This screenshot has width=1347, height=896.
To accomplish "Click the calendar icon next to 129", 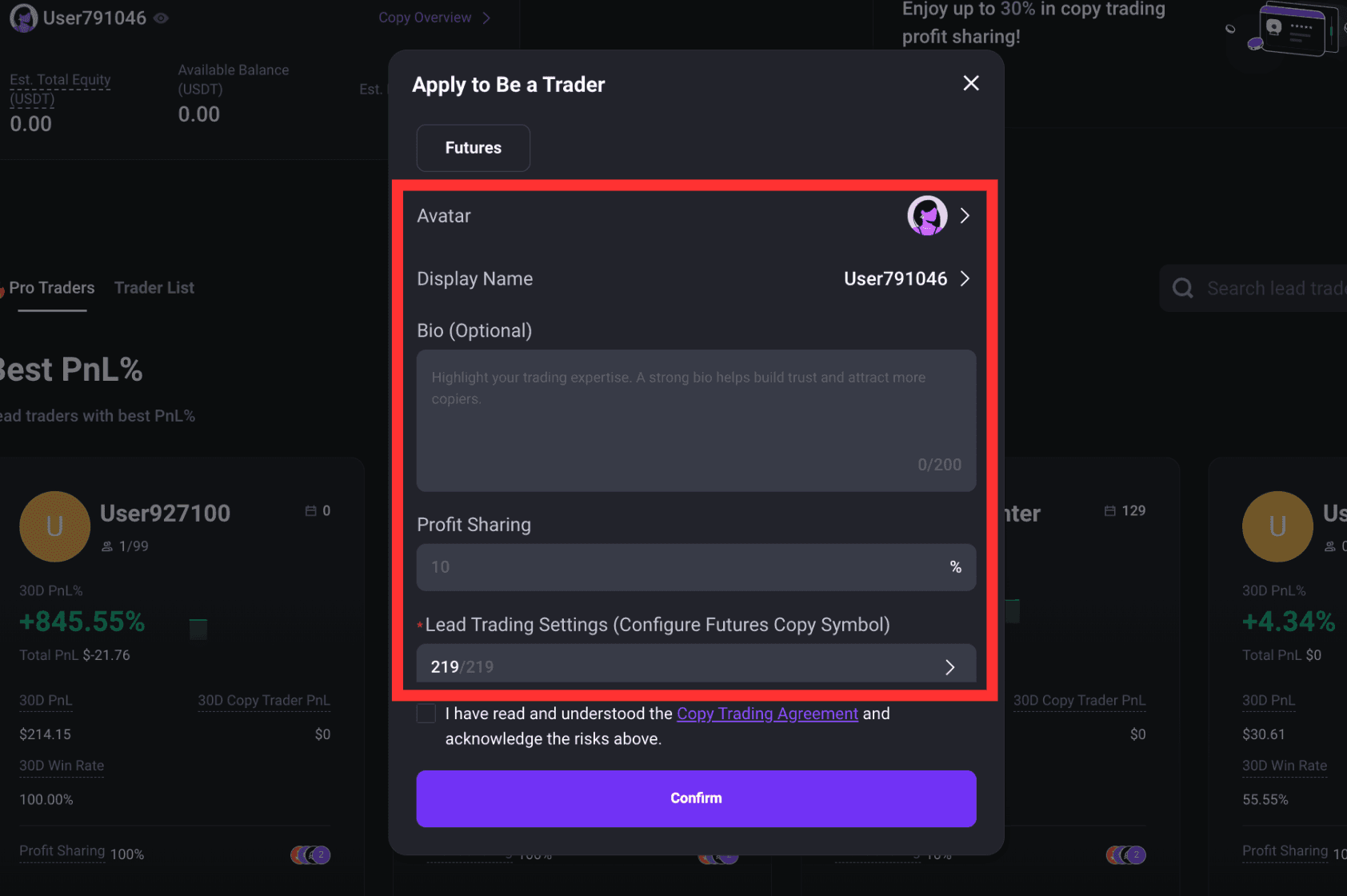I will [x=1110, y=510].
